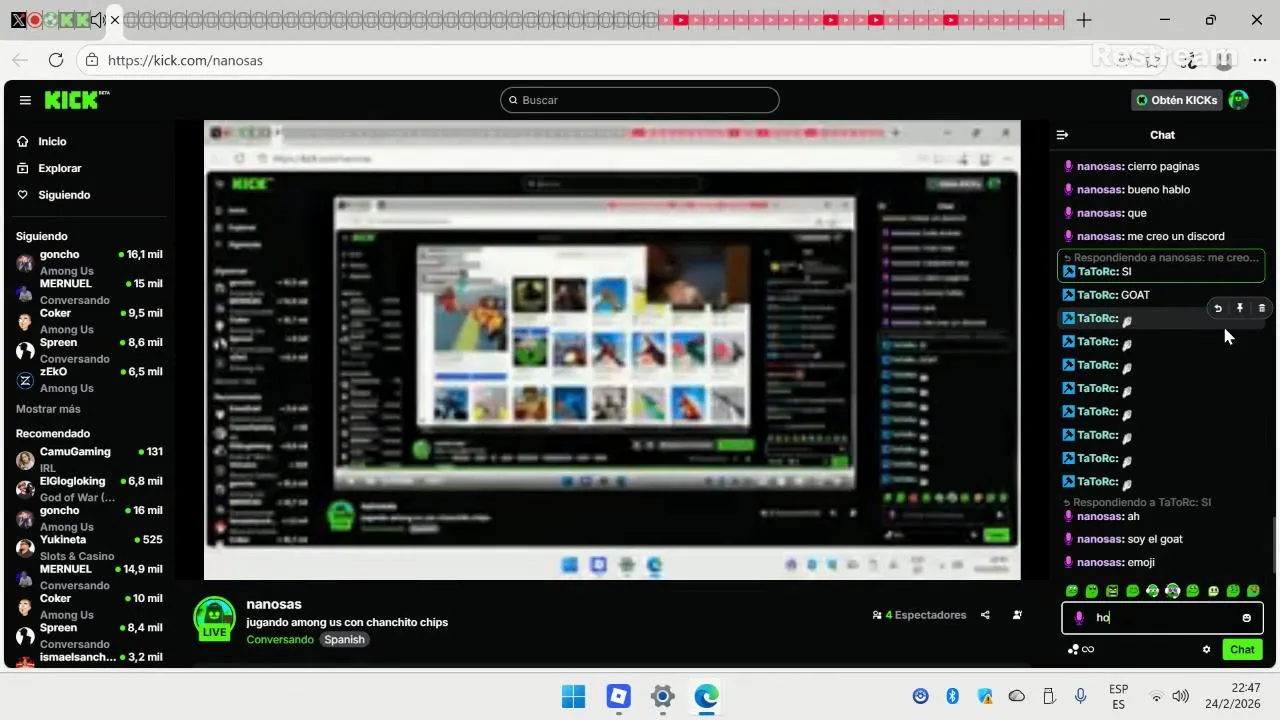Click the browser address bar URL
This screenshot has width=1280, height=720.
click(185, 60)
